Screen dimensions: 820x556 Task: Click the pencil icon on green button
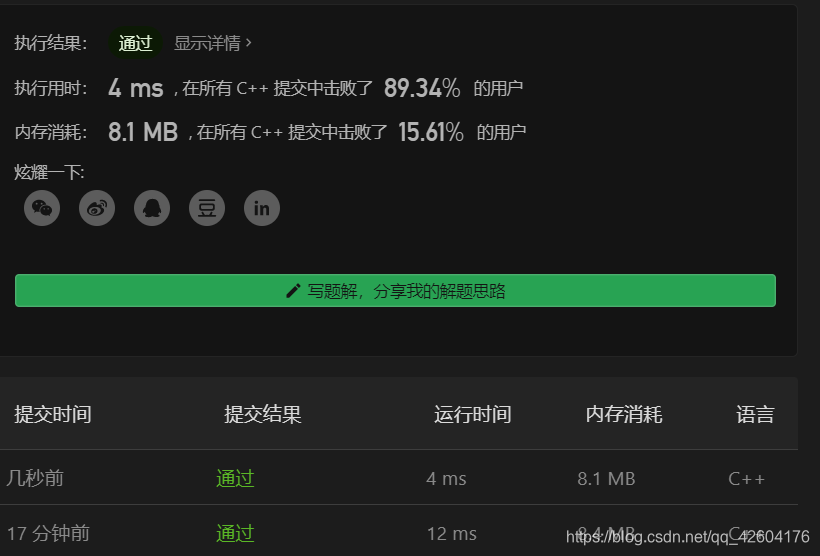(293, 291)
